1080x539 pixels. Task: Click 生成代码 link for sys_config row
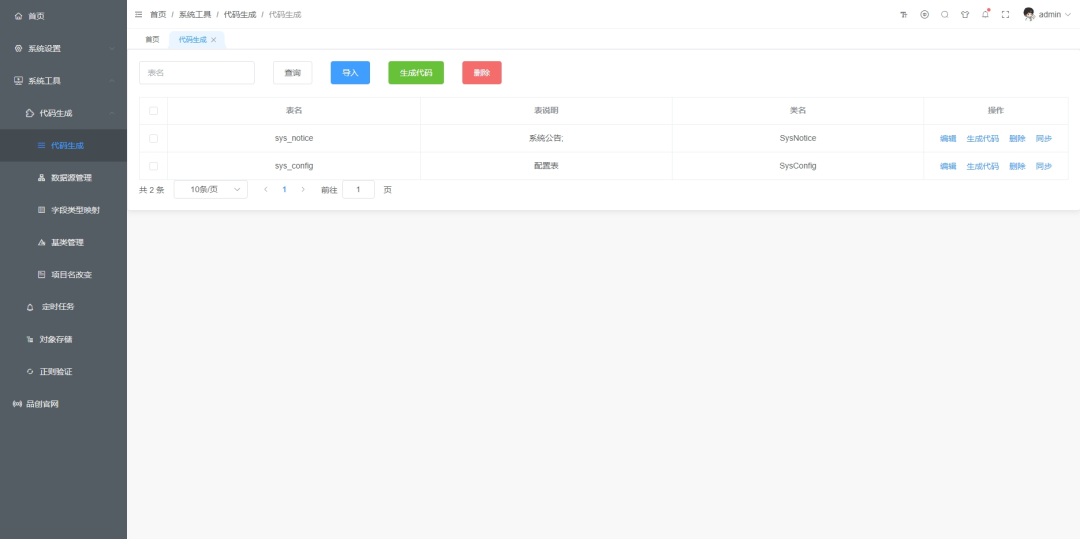click(x=982, y=166)
